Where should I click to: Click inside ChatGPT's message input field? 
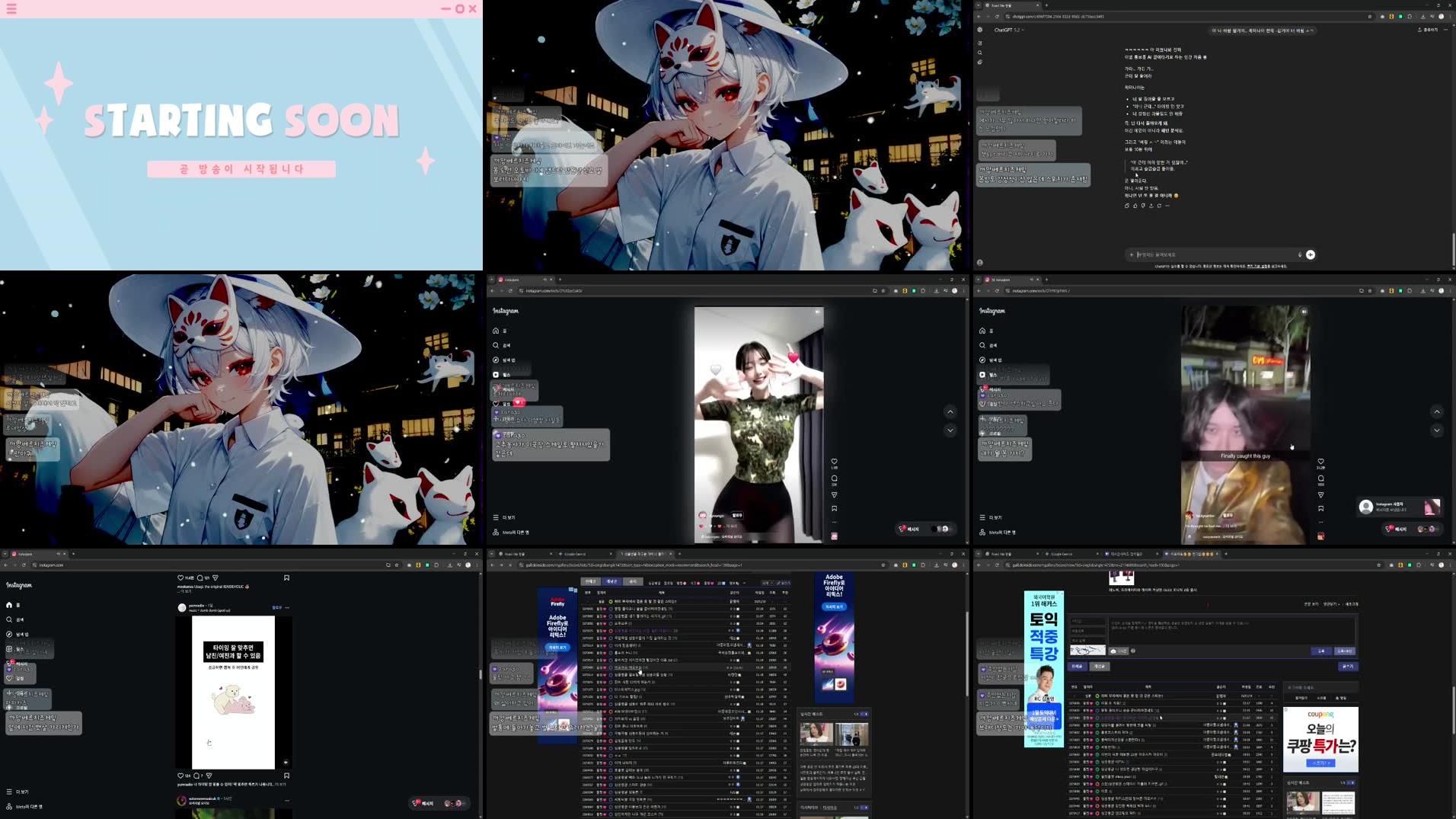click(x=1203, y=254)
